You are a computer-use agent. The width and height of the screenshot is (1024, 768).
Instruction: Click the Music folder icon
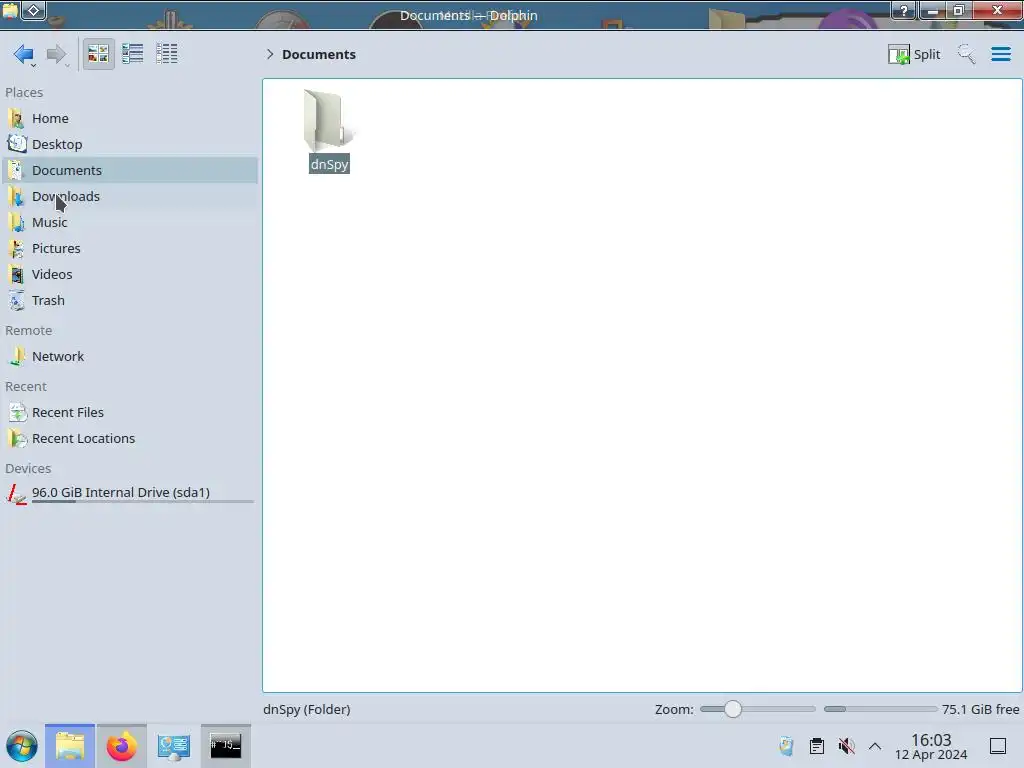16,223
